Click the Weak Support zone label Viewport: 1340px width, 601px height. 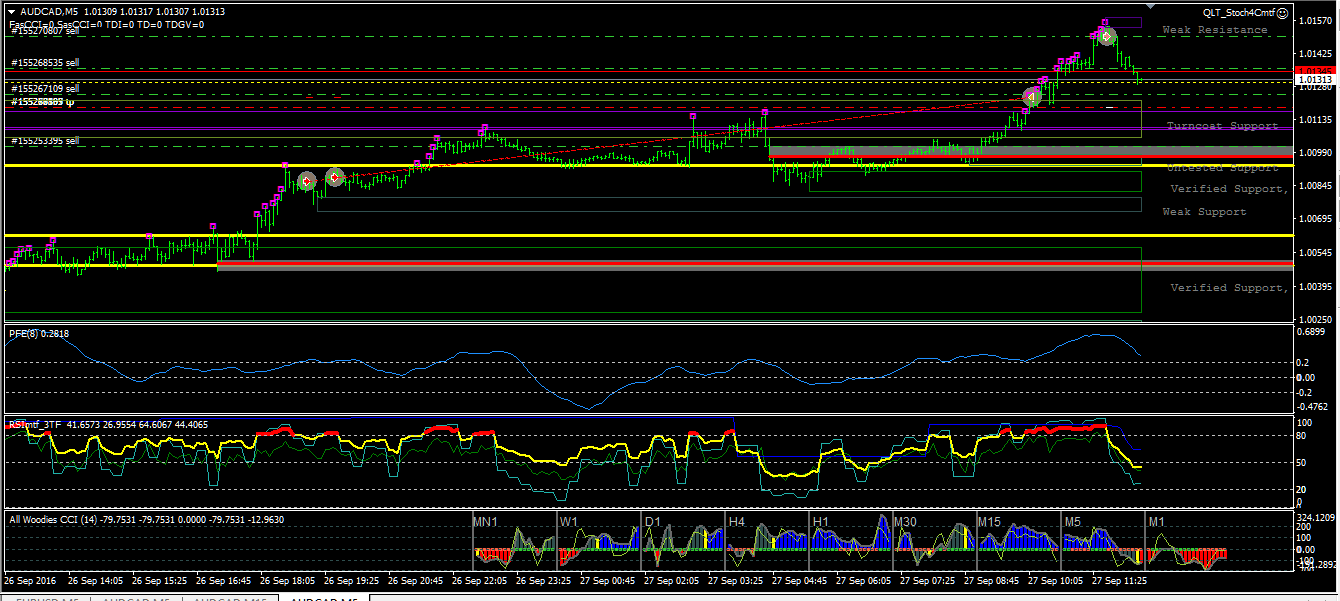[1204, 212]
